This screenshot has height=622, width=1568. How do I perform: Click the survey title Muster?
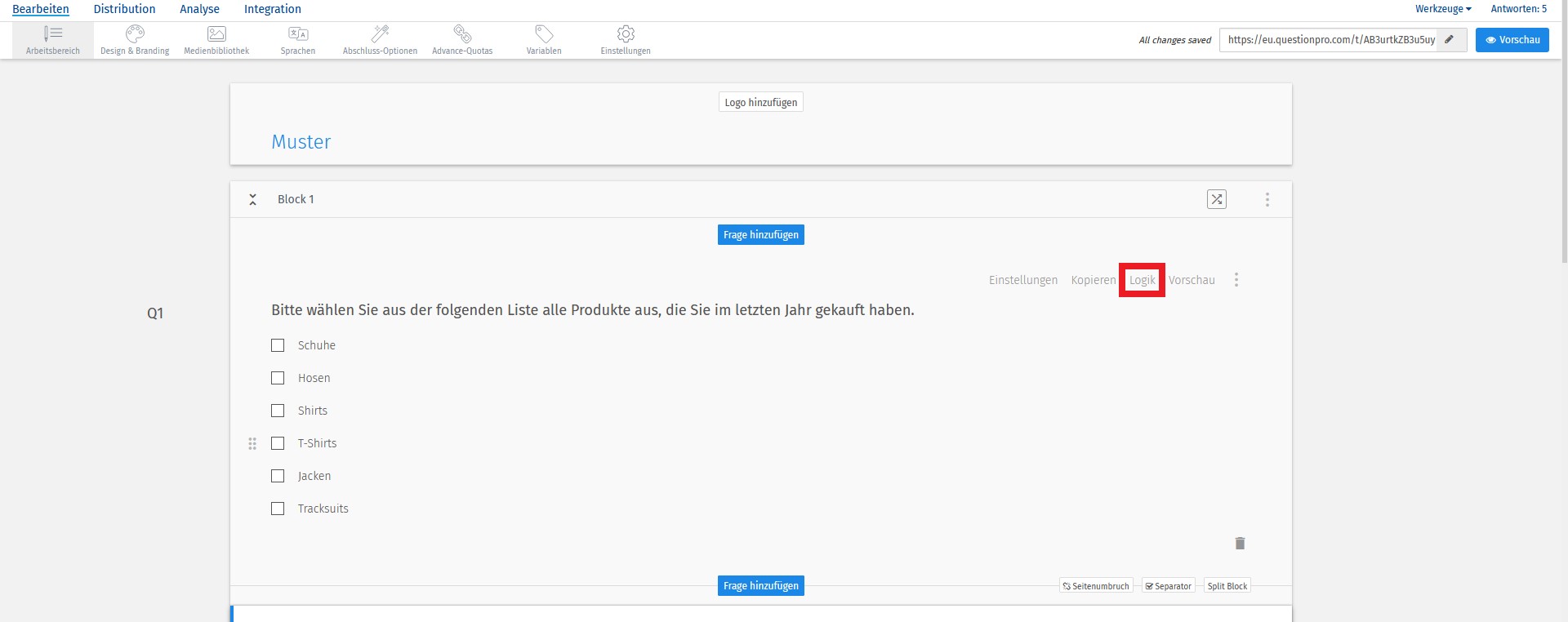pyautogui.click(x=301, y=142)
